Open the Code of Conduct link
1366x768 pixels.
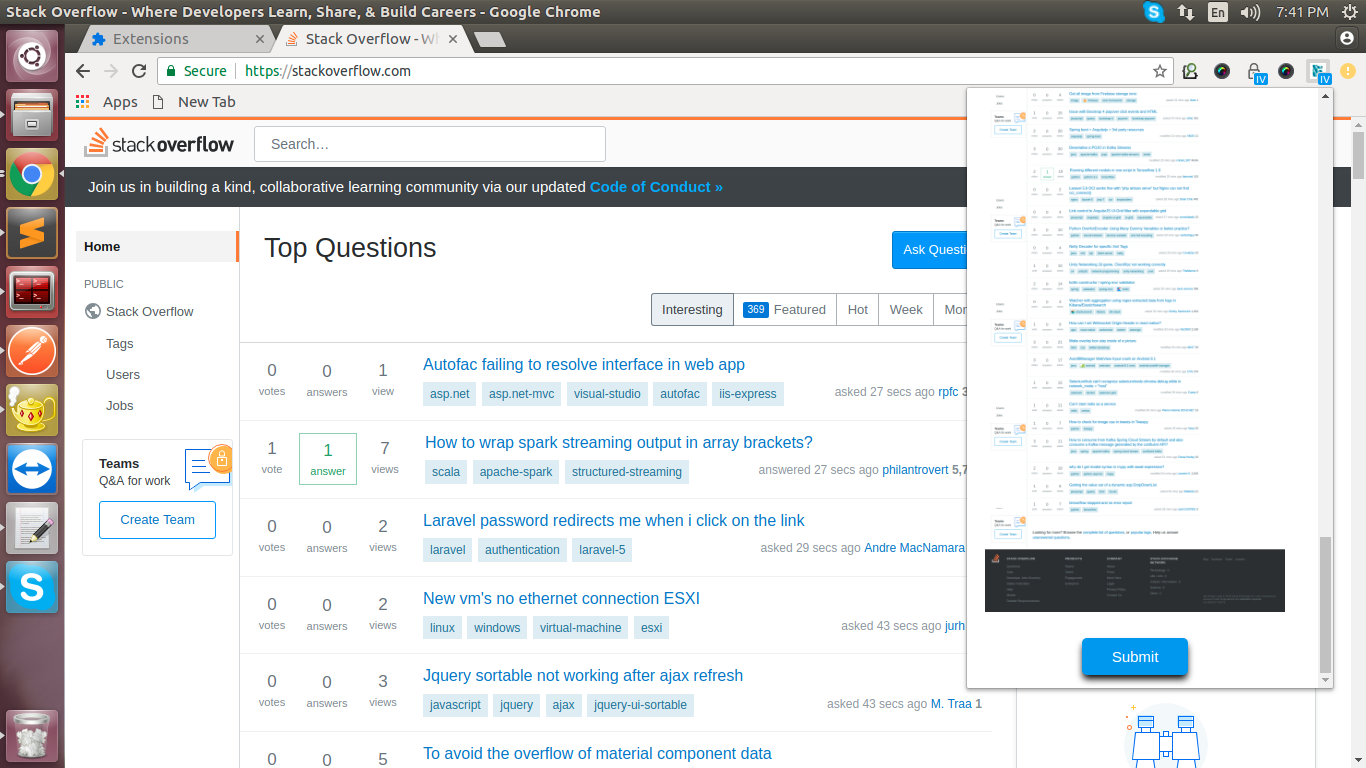656,186
